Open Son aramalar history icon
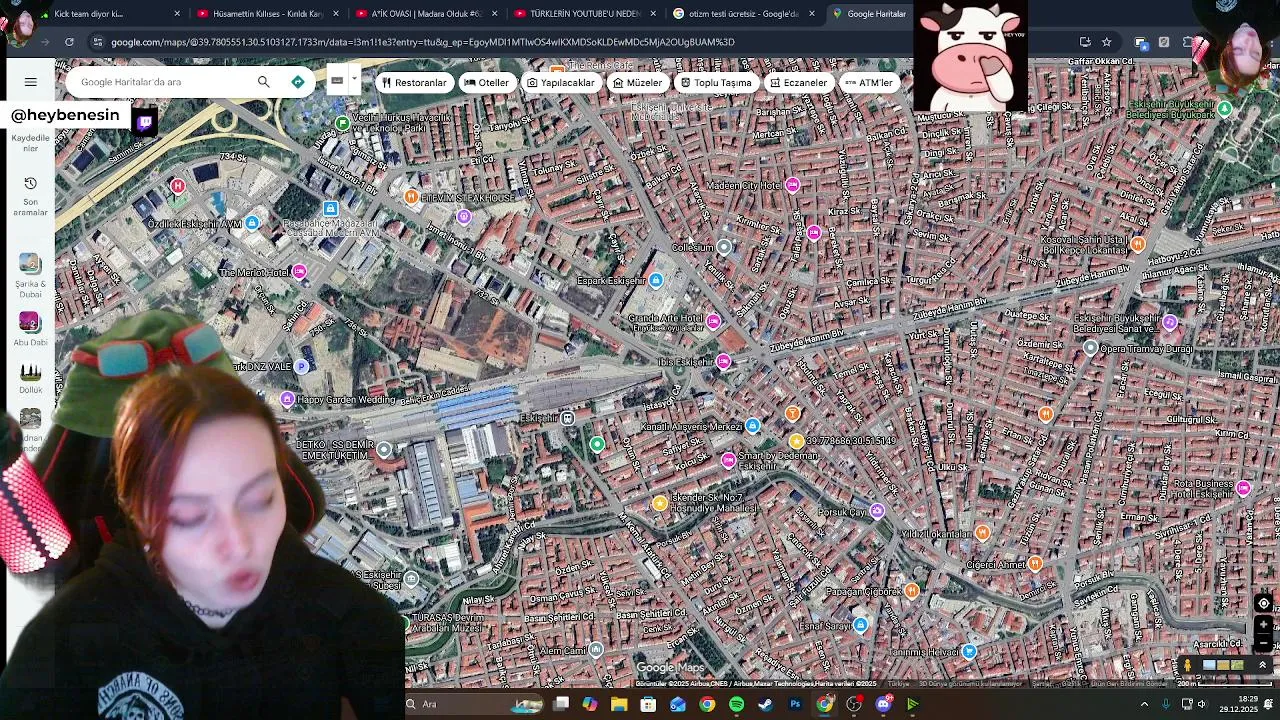1280x720 pixels. coord(30,184)
